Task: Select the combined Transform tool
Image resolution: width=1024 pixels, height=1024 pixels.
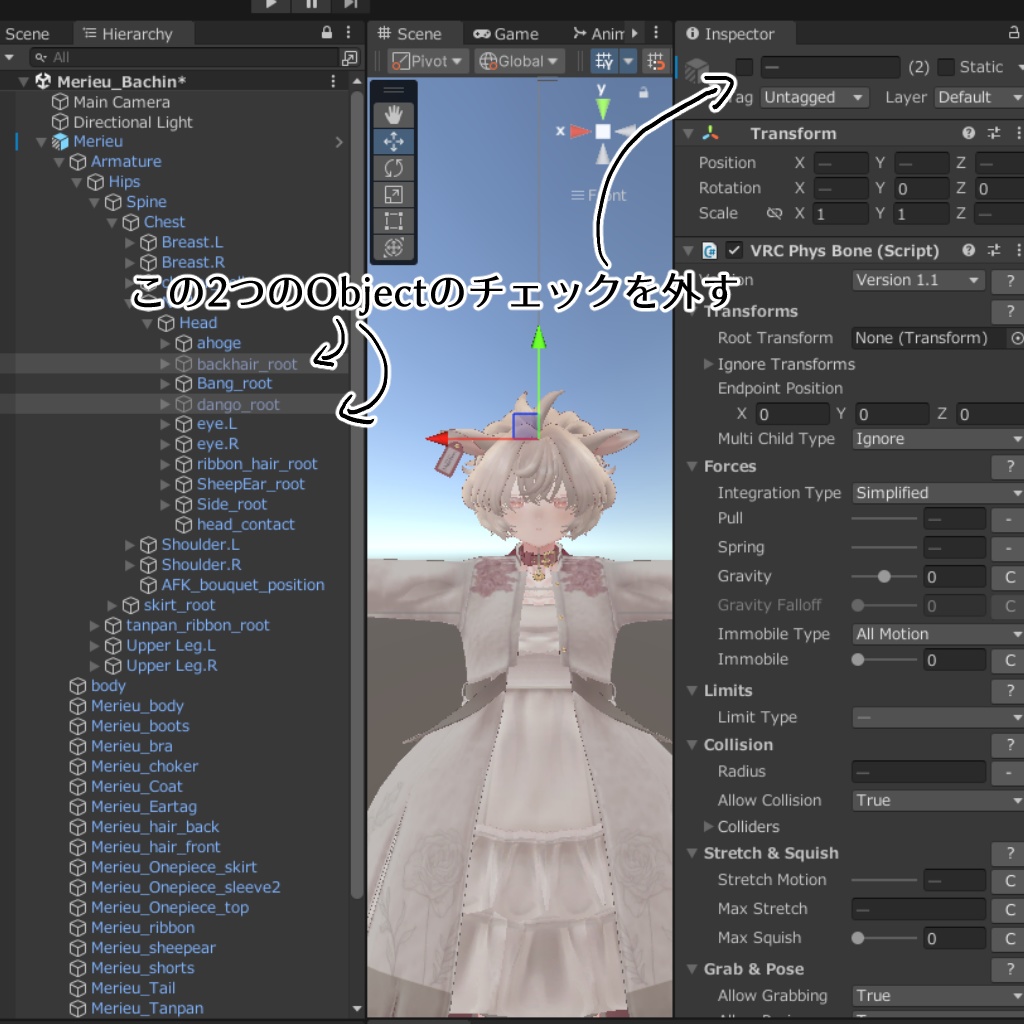Action: tap(393, 248)
